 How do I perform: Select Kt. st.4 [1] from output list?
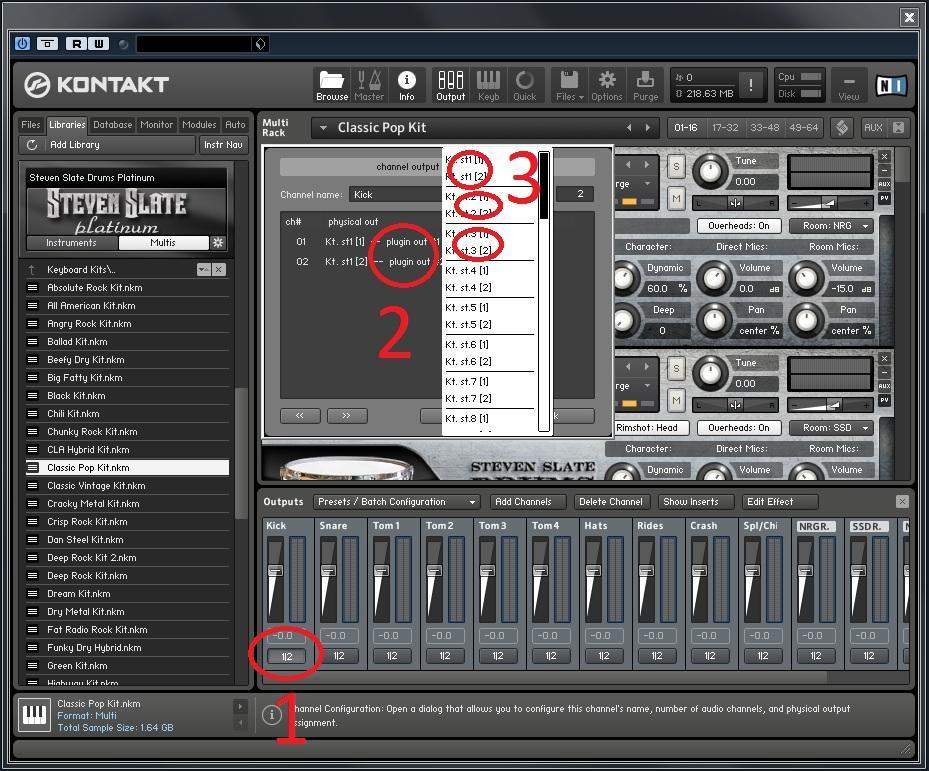467,270
